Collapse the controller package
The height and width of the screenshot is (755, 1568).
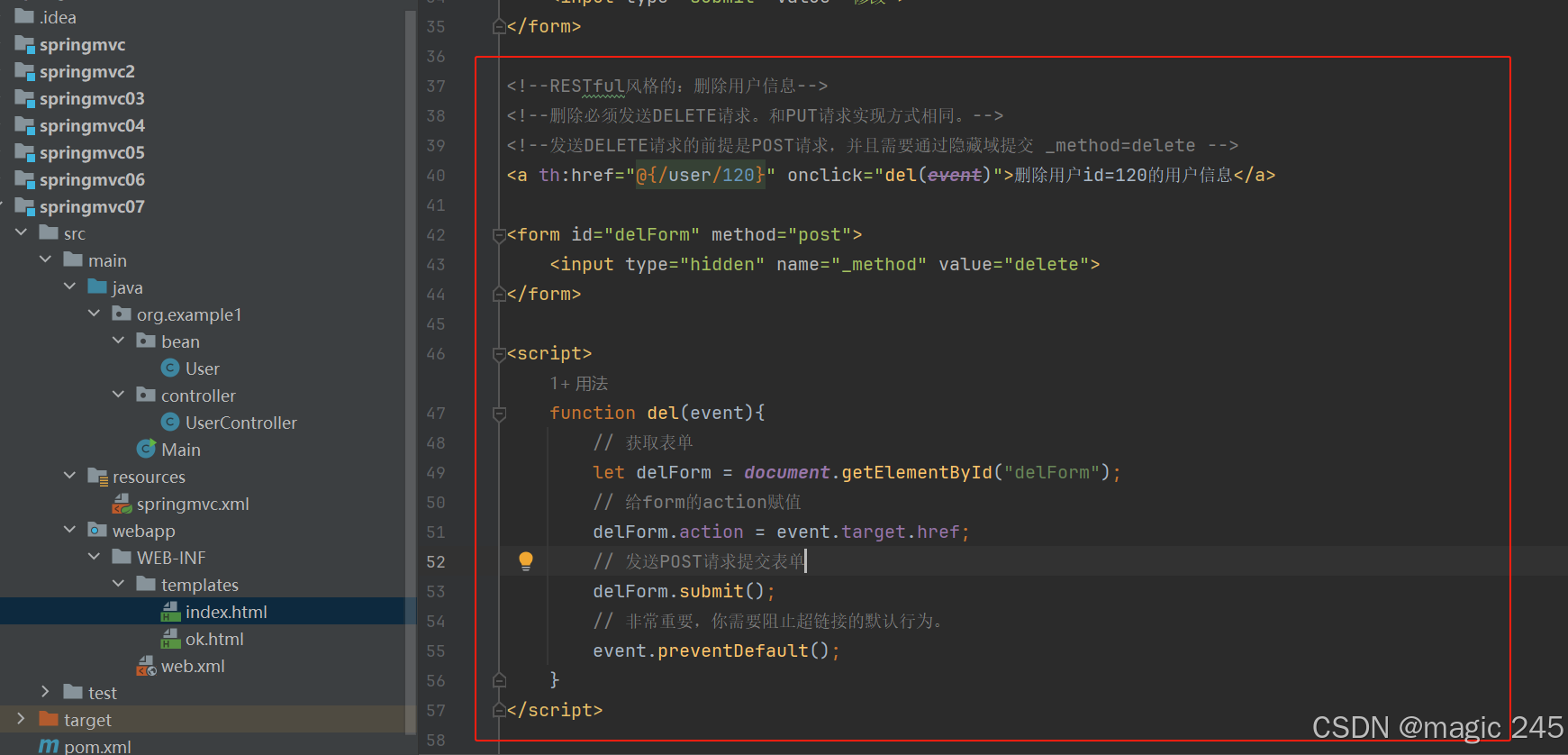[118, 395]
